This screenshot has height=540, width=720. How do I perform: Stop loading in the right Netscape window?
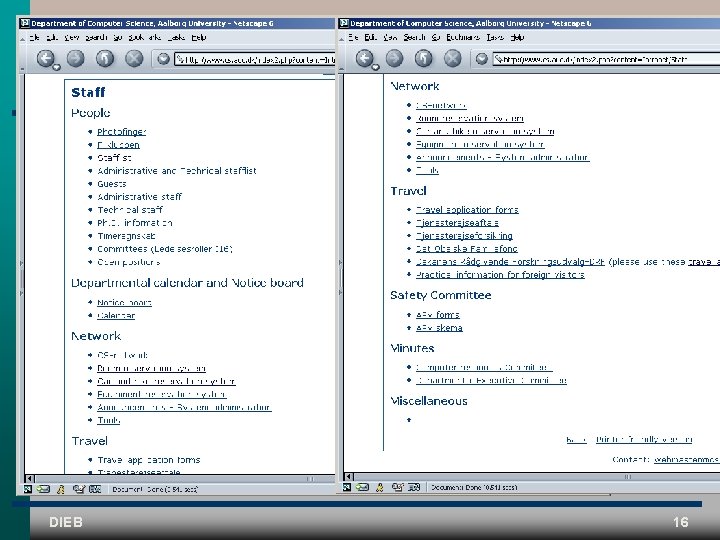(x=453, y=58)
